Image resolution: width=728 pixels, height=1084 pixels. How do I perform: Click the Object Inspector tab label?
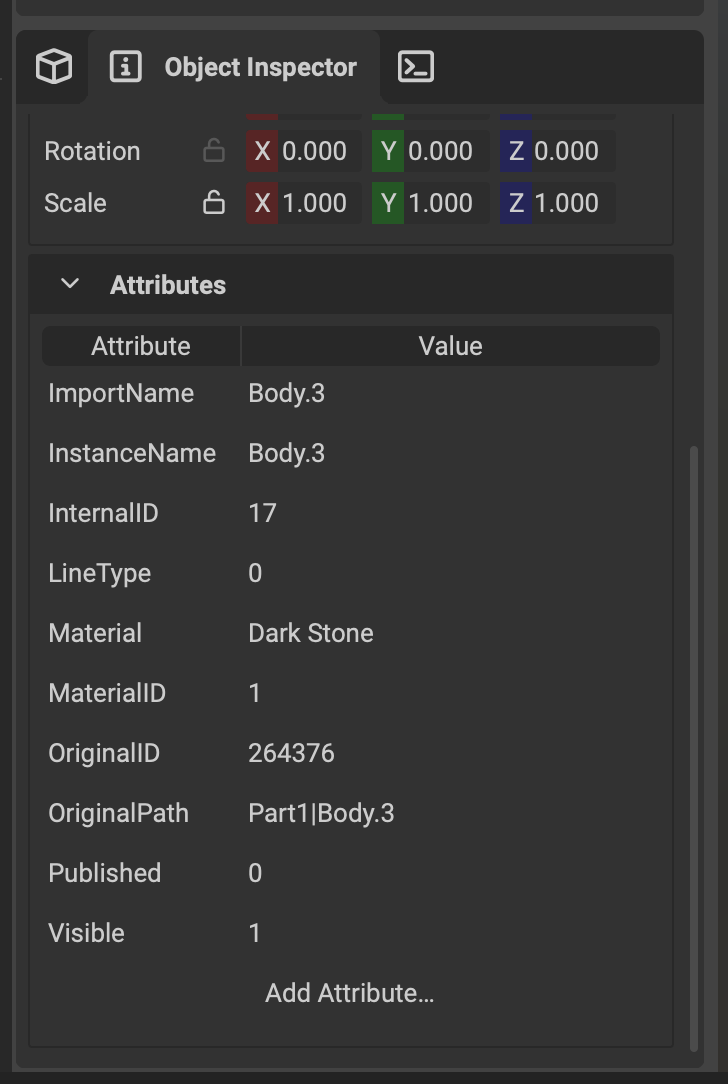261,67
